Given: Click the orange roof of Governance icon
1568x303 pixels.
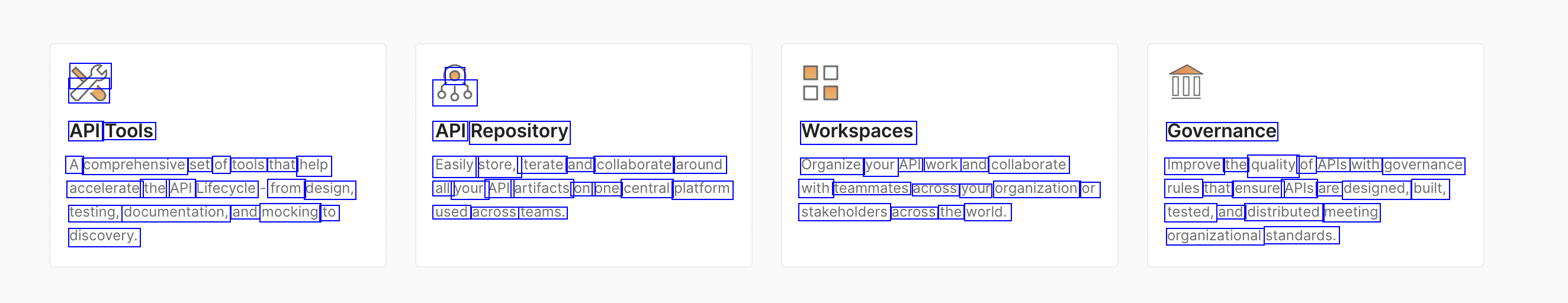Looking at the screenshot, I should point(1185,69).
